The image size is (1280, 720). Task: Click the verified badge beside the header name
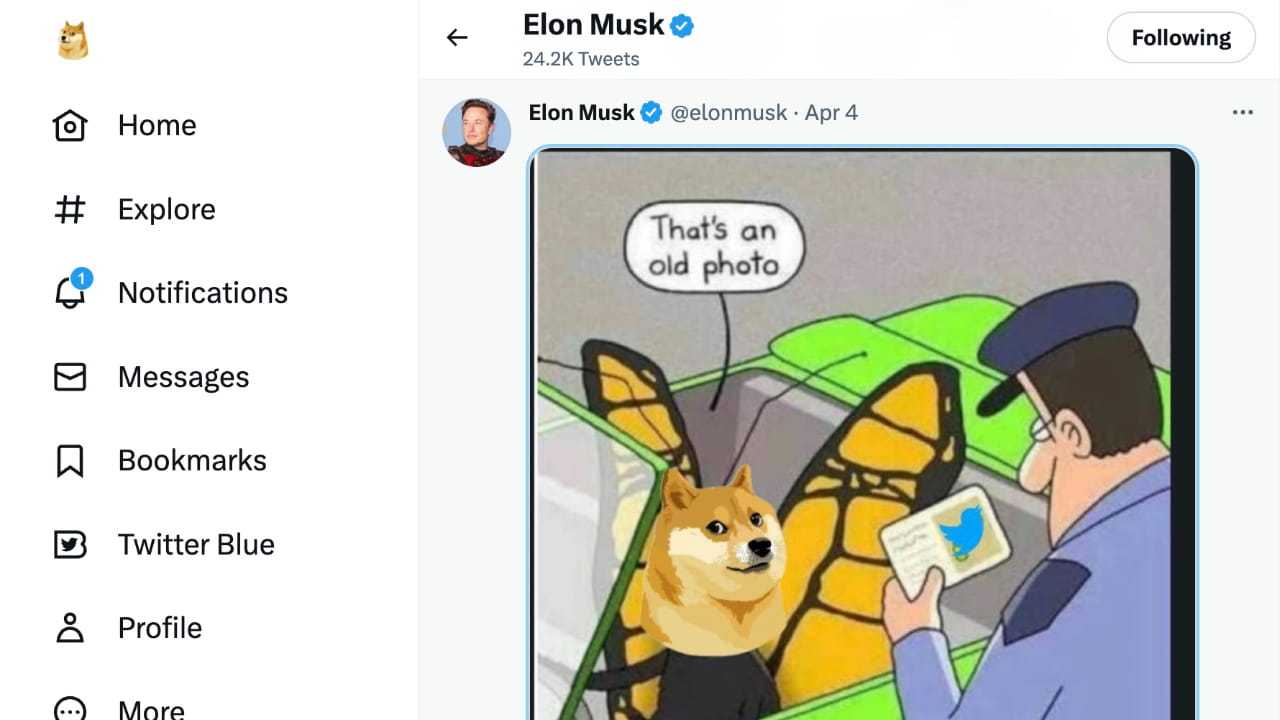[x=682, y=26]
